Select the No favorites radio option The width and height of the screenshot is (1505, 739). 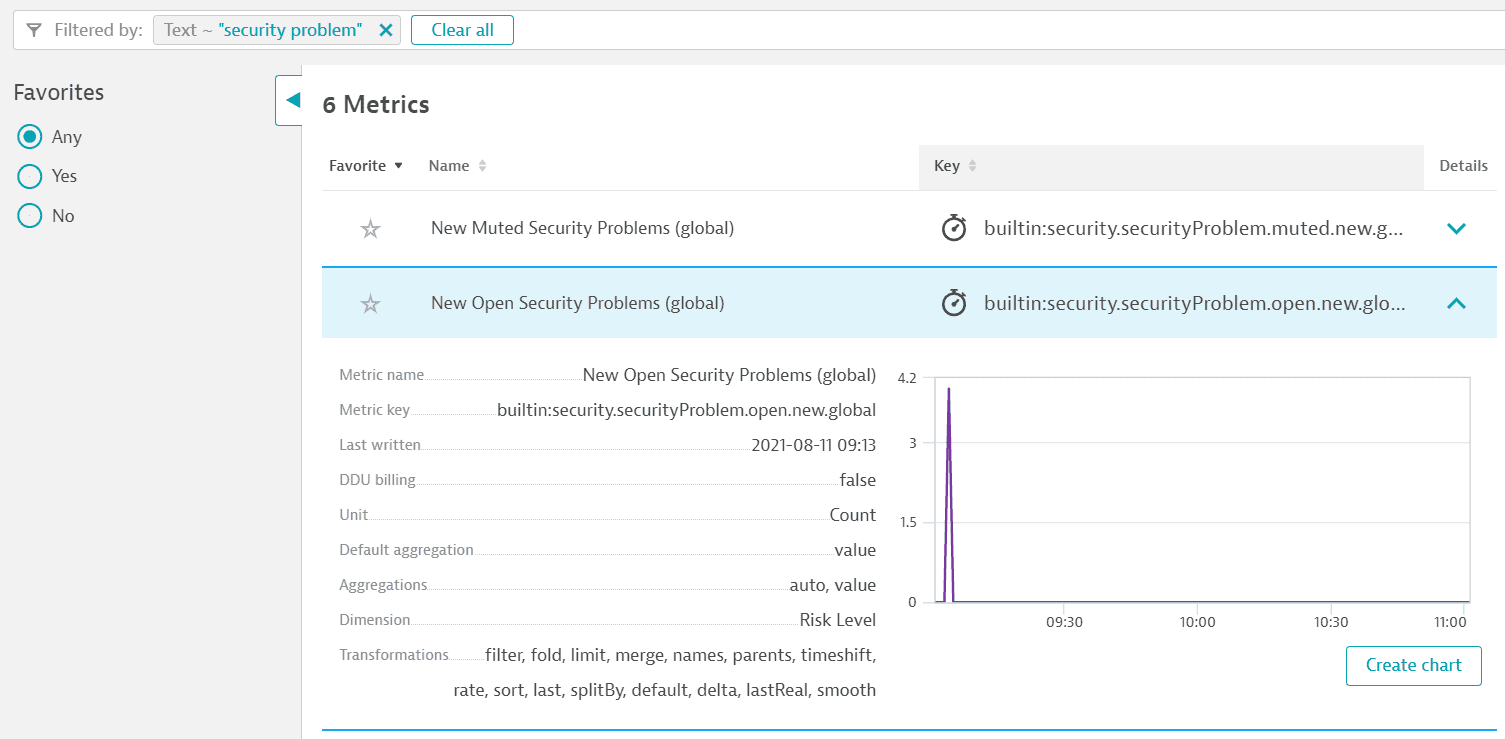[30, 216]
